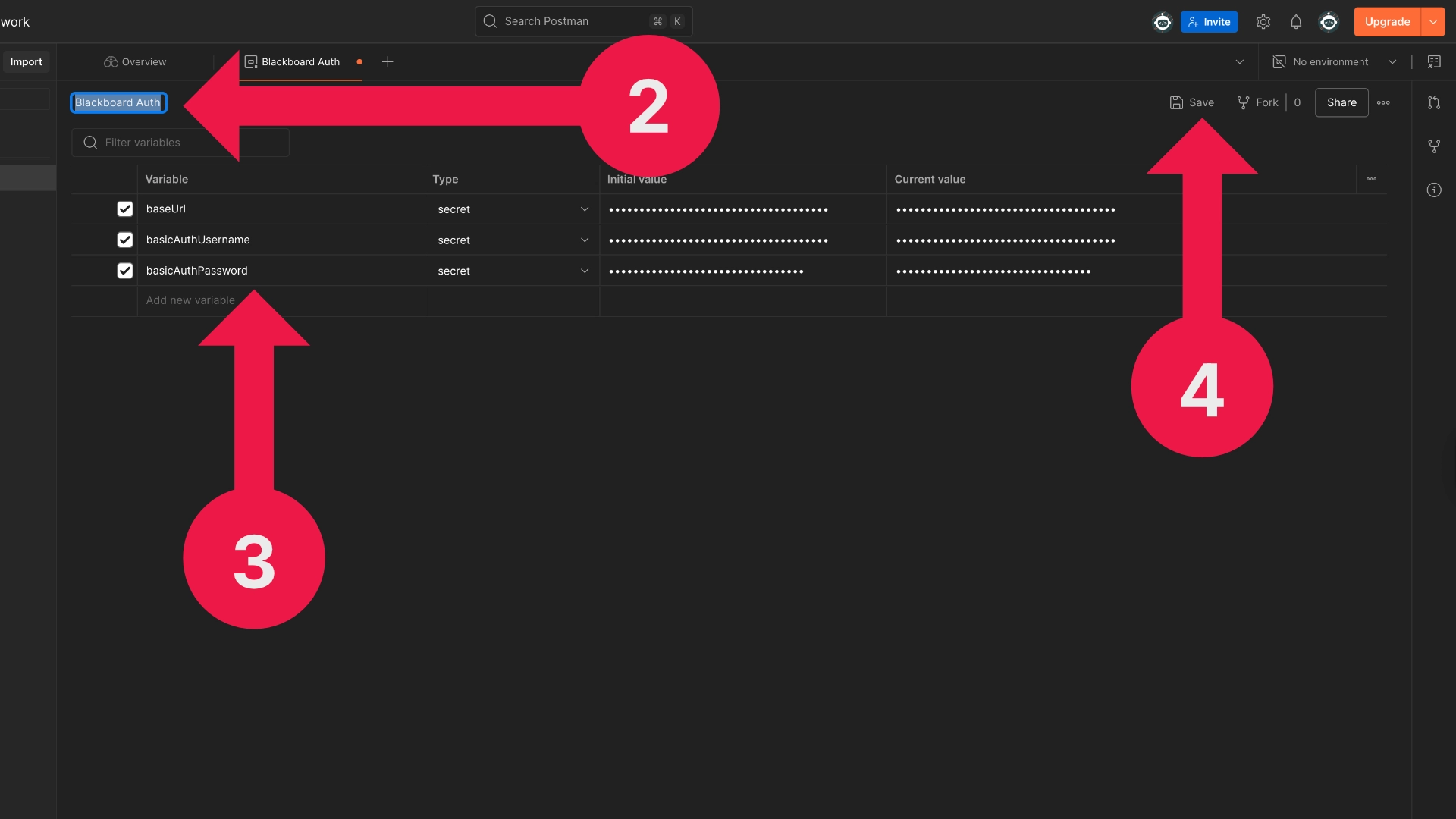Open a new tab with plus
Image resolution: width=1456 pixels, height=819 pixels.
388,62
